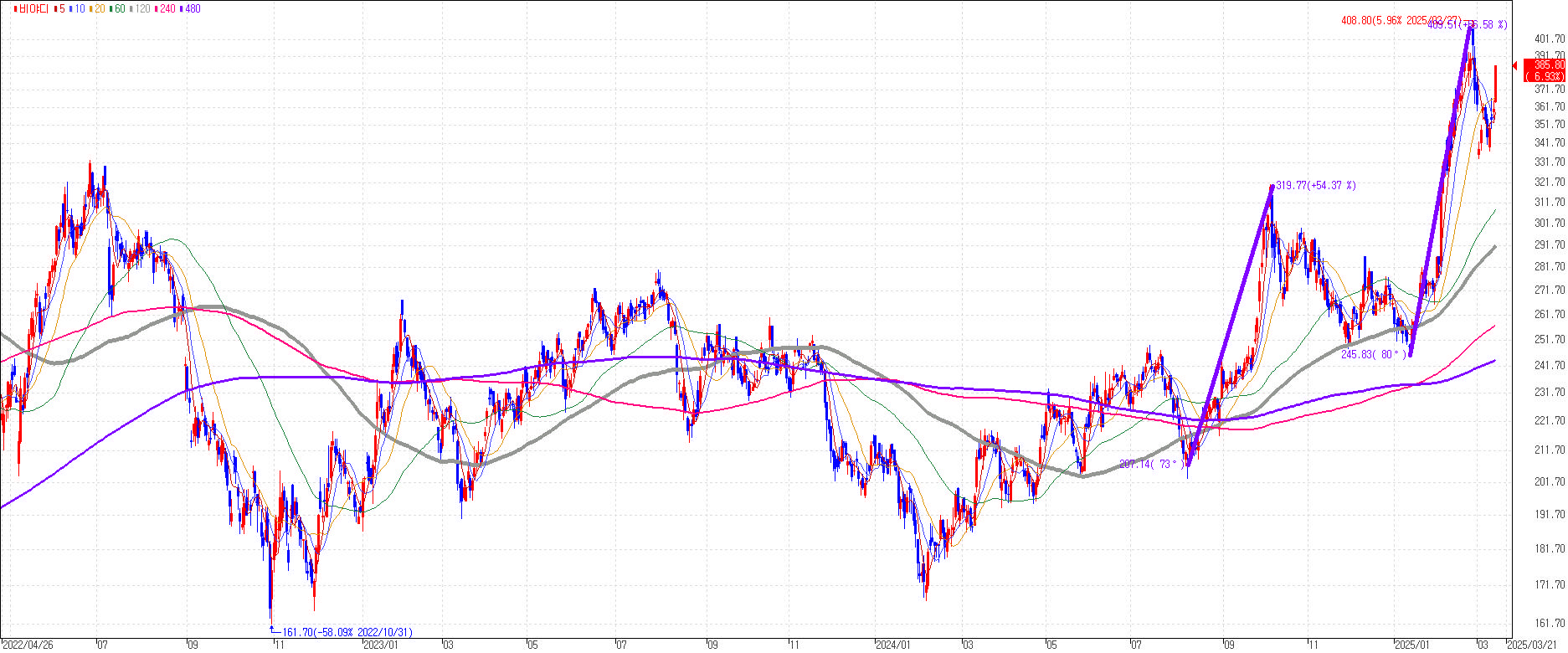Click the 2022/04/26 start date label
Image resolution: width=1568 pixels, height=653 pixels.
[28, 645]
